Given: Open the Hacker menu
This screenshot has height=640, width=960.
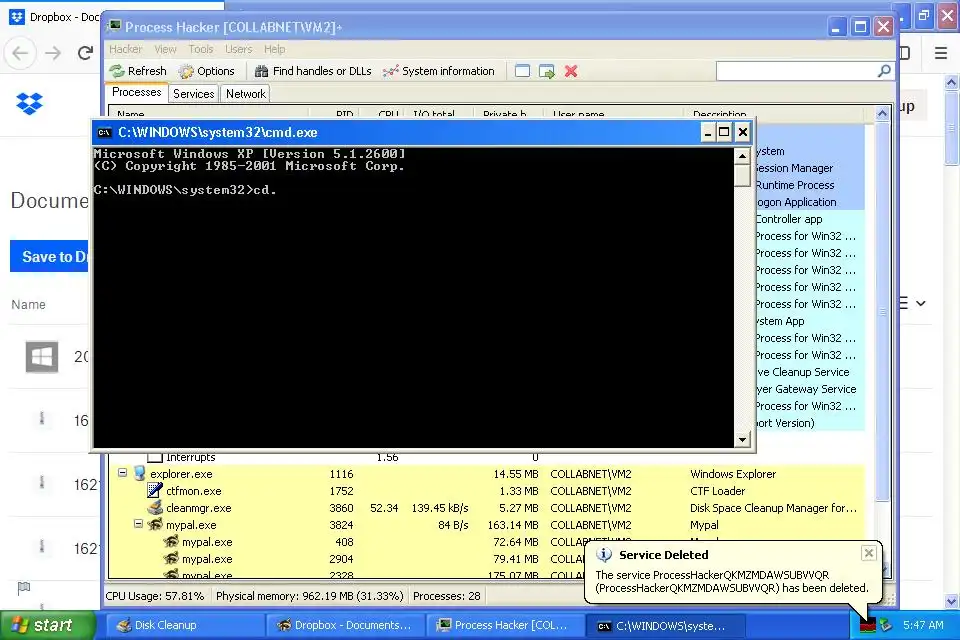Looking at the screenshot, I should tap(126, 49).
